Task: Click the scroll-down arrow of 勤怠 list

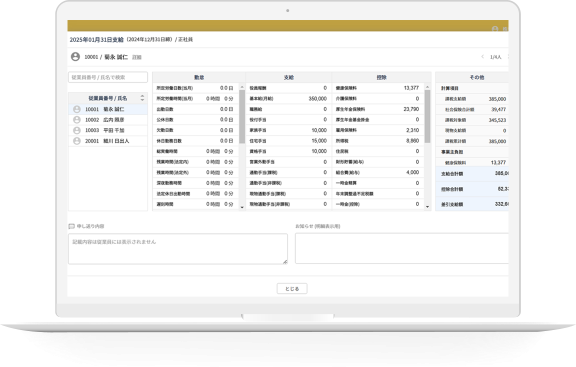Action: click(242, 208)
